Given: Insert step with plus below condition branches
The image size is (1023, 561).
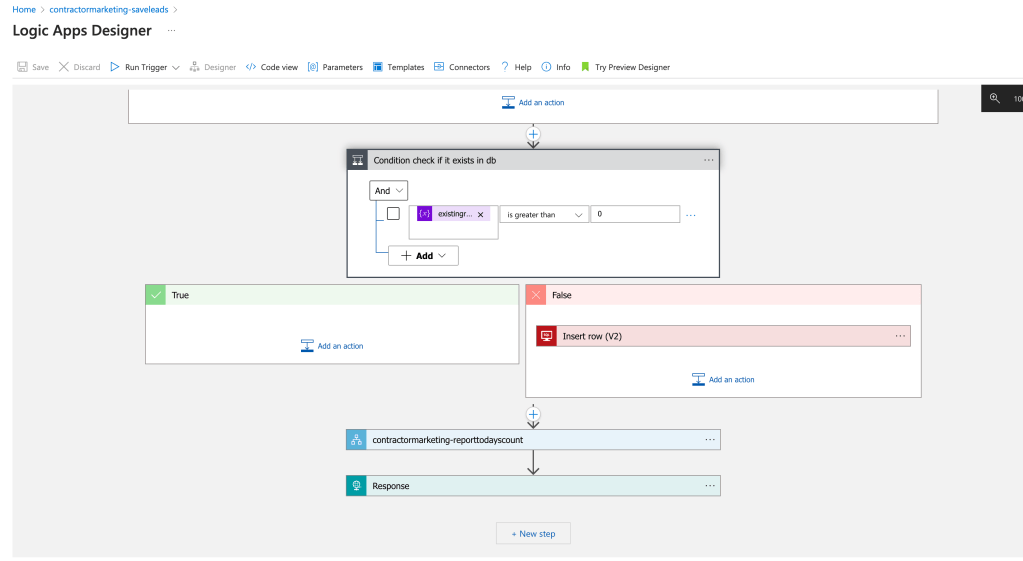Looking at the screenshot, I should click(533, 414).
